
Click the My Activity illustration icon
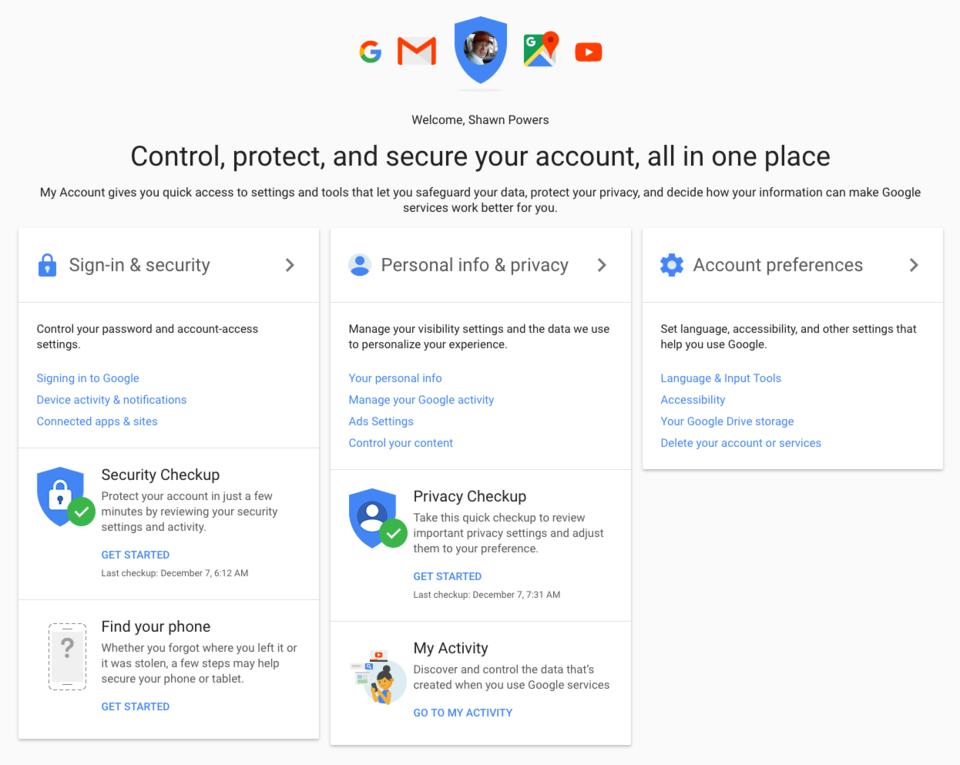pos(378,674)
